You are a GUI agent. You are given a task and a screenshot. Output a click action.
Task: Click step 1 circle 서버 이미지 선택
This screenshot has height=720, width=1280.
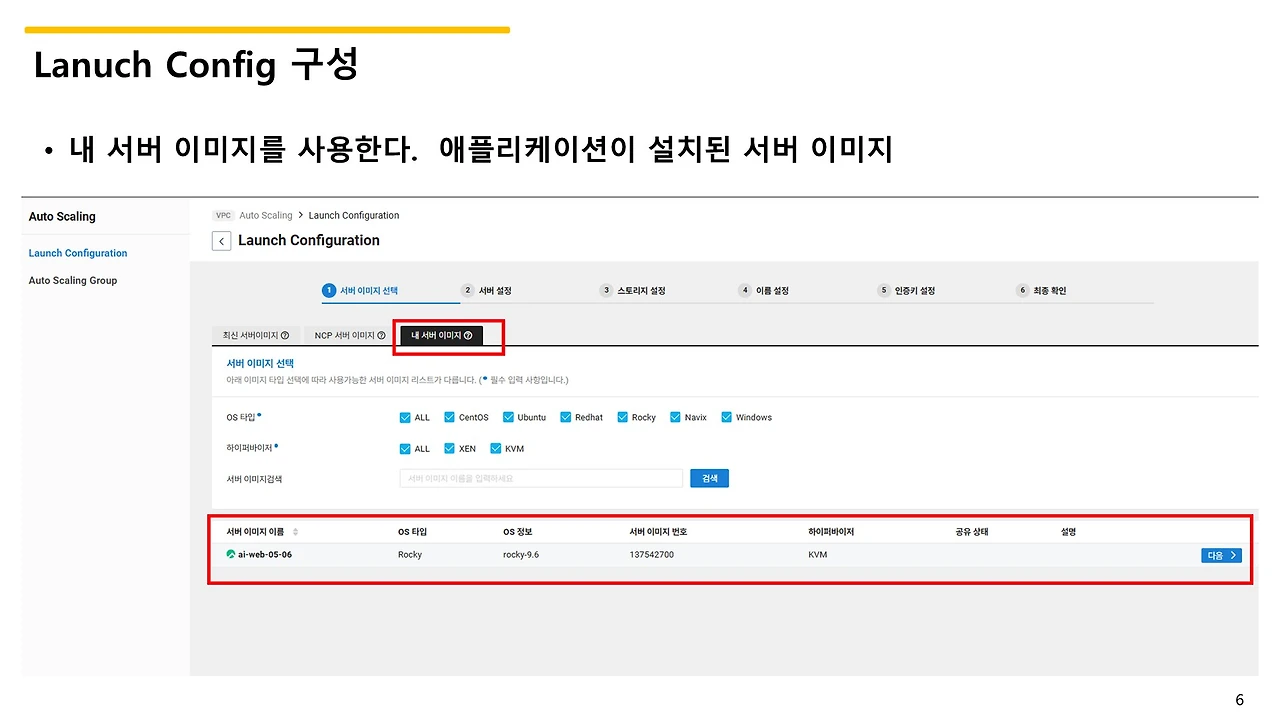pos(328,291)
